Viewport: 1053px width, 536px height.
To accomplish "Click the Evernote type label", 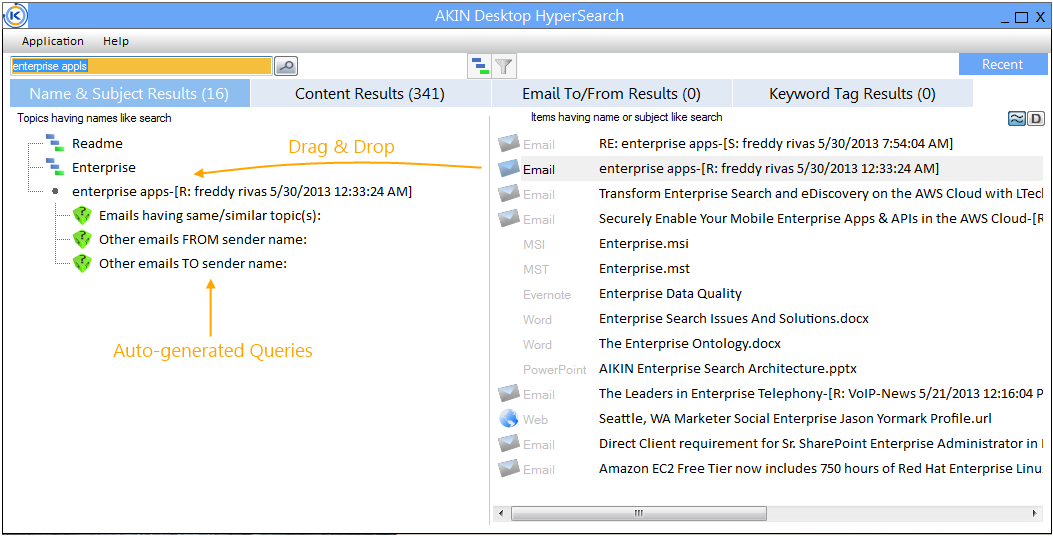I will [x=547, y=294].
